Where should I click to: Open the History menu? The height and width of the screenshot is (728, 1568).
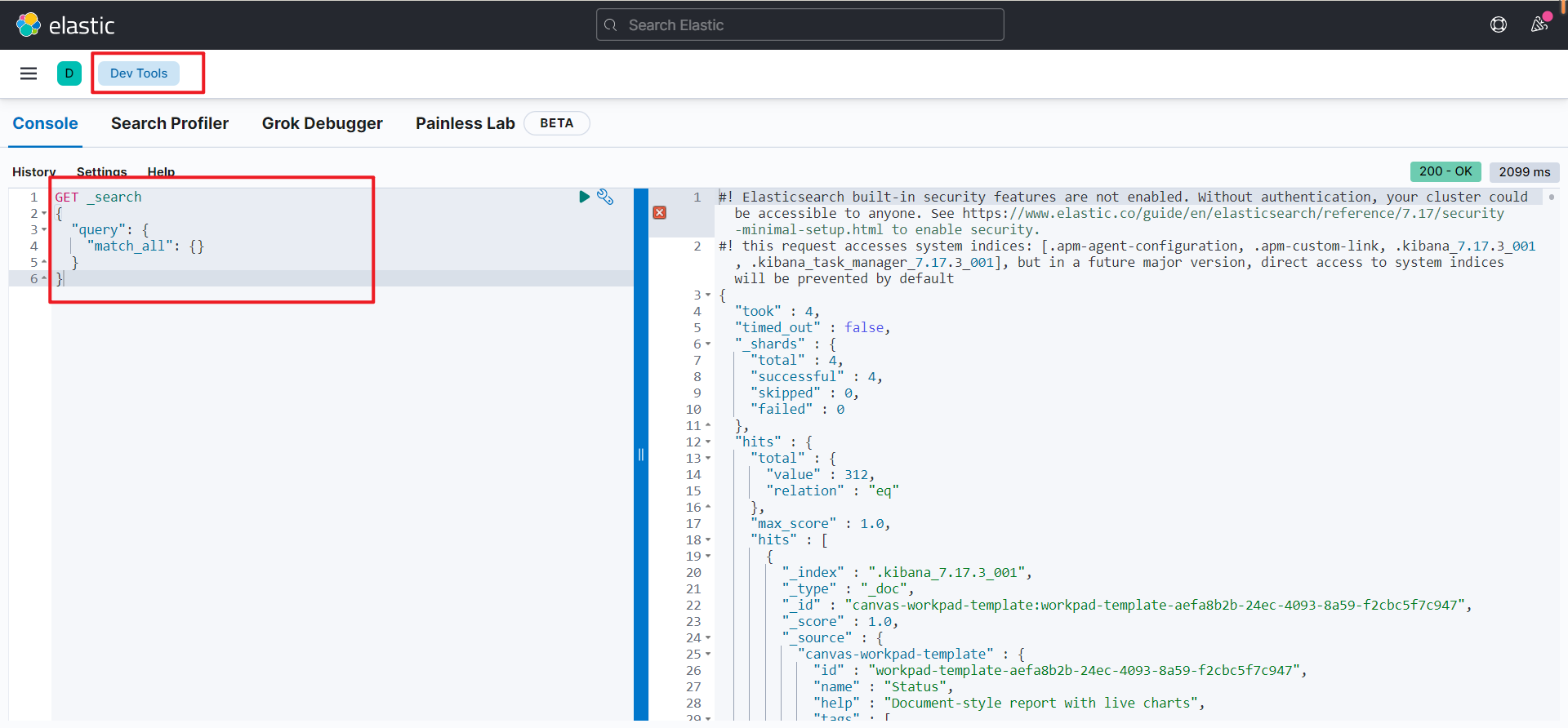[x=33, y=171]
